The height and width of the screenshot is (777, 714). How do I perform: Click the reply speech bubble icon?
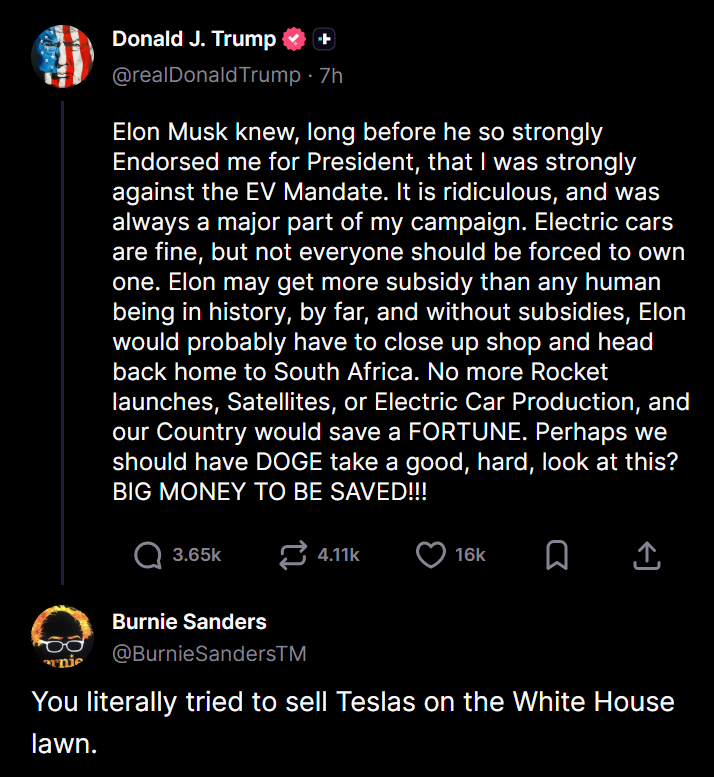pyautogui.click(x=148, y=554)
